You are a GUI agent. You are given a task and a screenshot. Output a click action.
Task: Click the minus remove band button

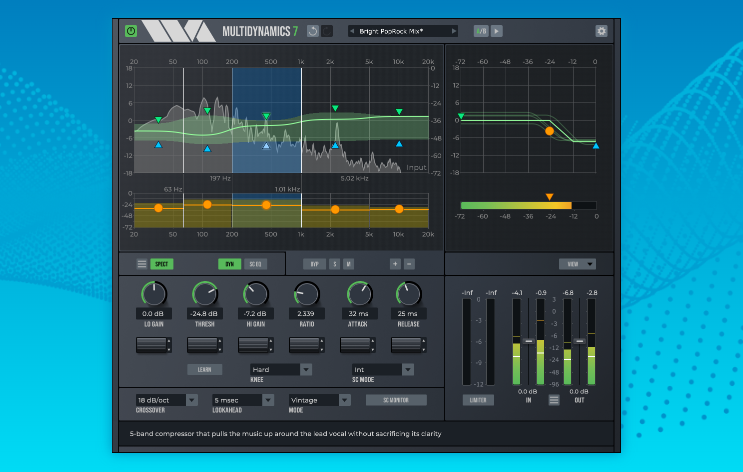tap(409, 264)
